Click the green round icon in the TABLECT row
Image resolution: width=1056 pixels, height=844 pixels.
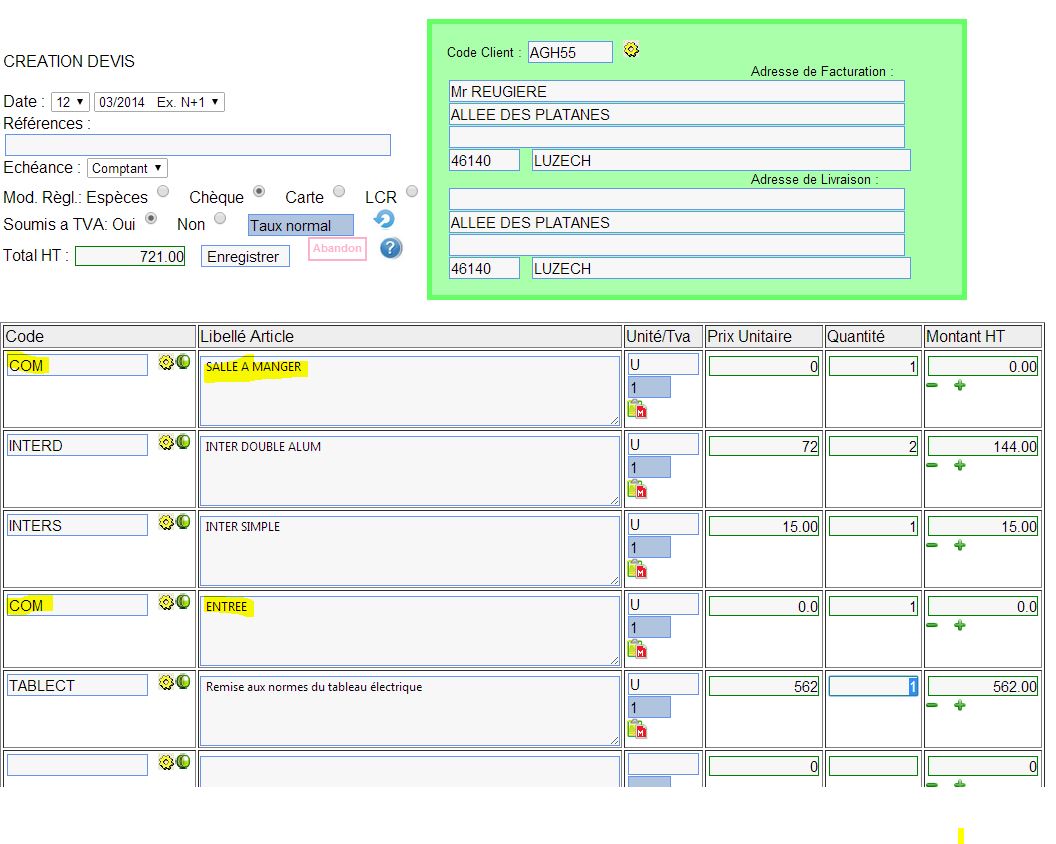(183, 682)
